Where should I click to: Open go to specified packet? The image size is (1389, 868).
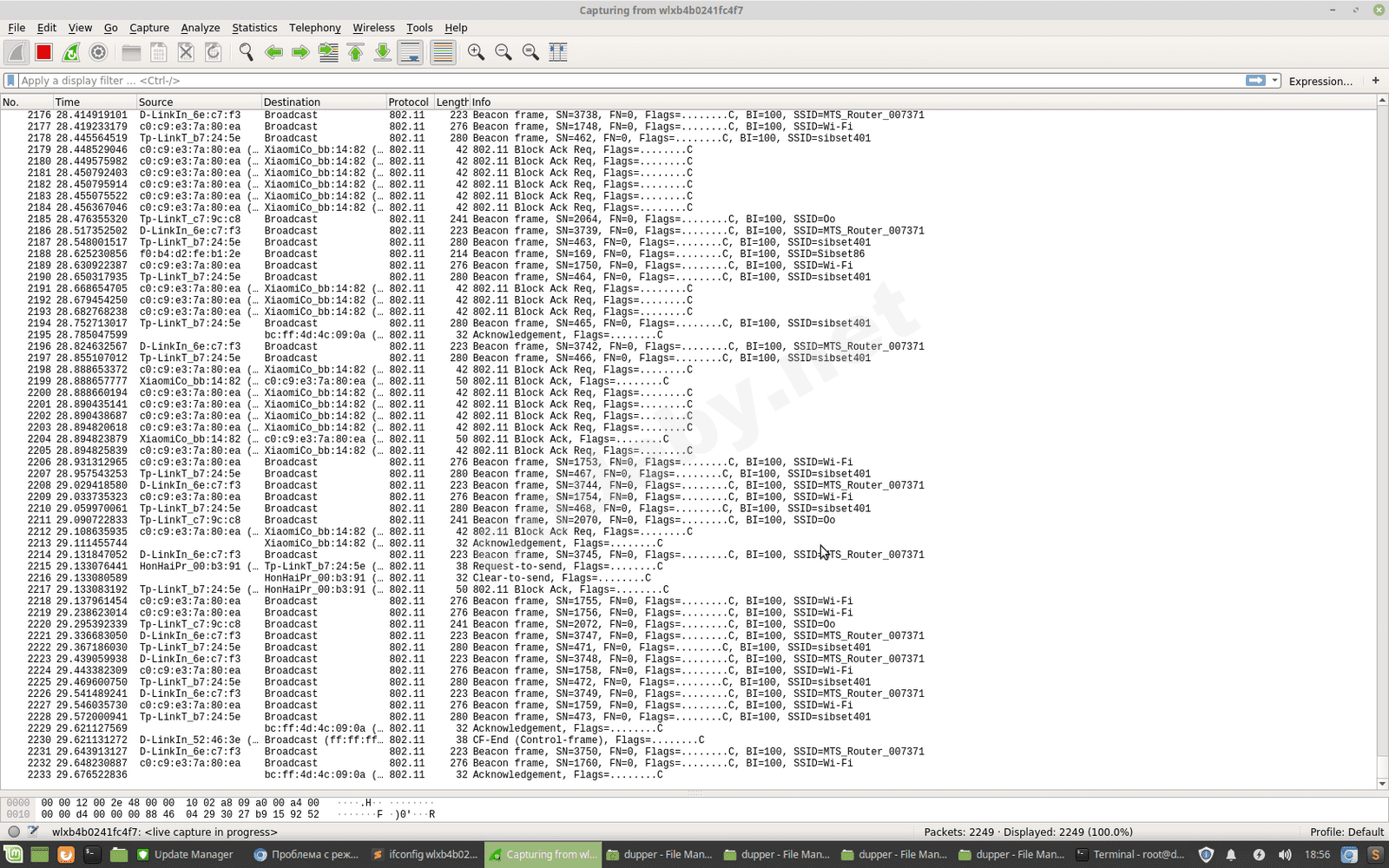[328, 52]
